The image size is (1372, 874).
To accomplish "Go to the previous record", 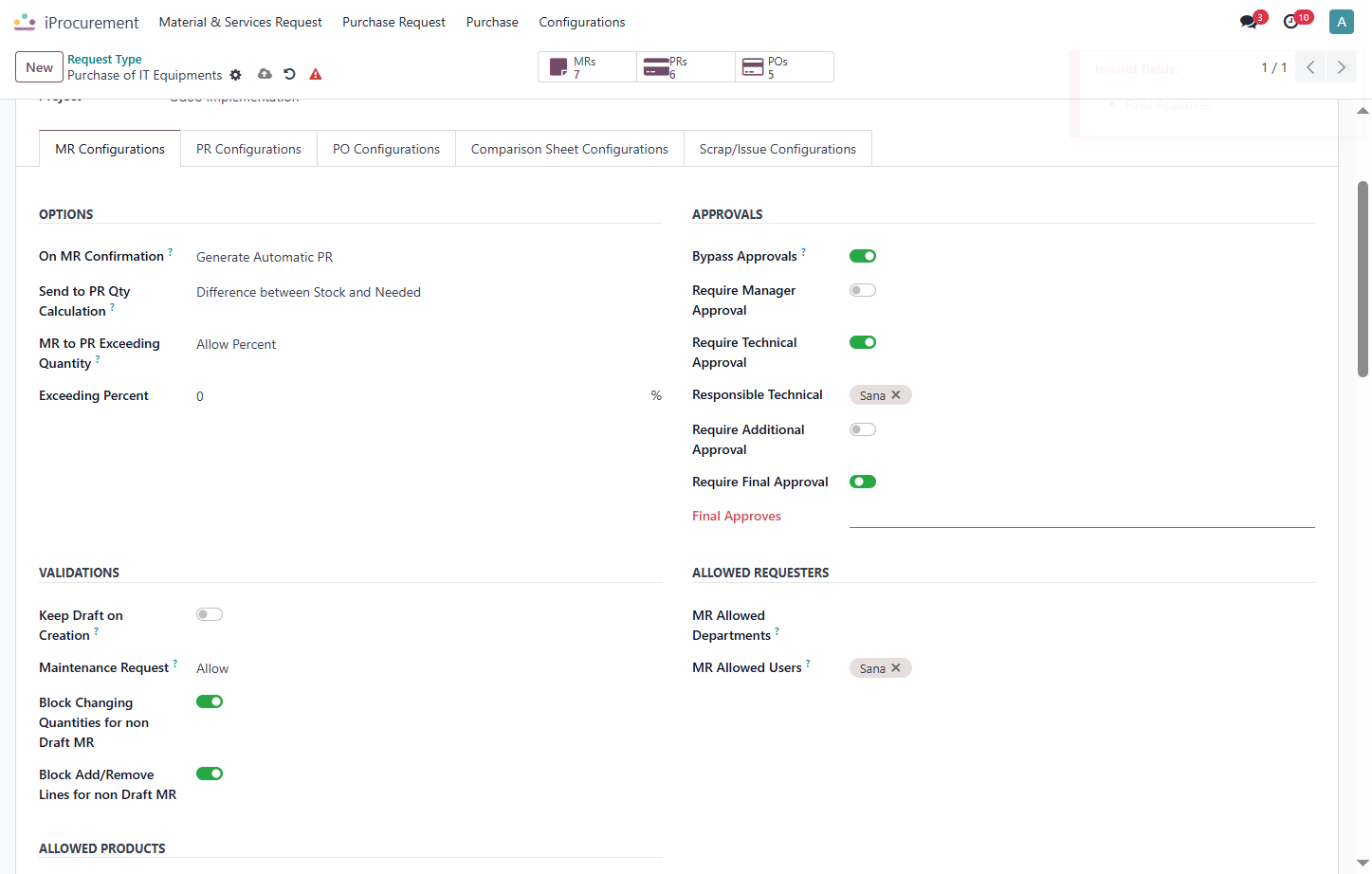I will click(1310, 67).
